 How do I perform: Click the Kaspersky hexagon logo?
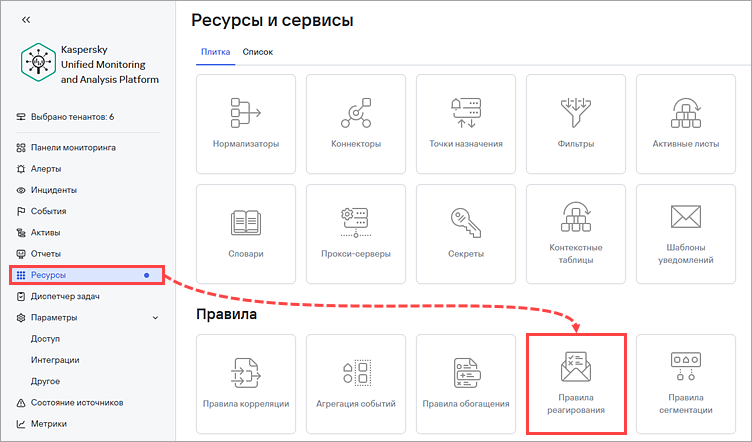[38, 62]
